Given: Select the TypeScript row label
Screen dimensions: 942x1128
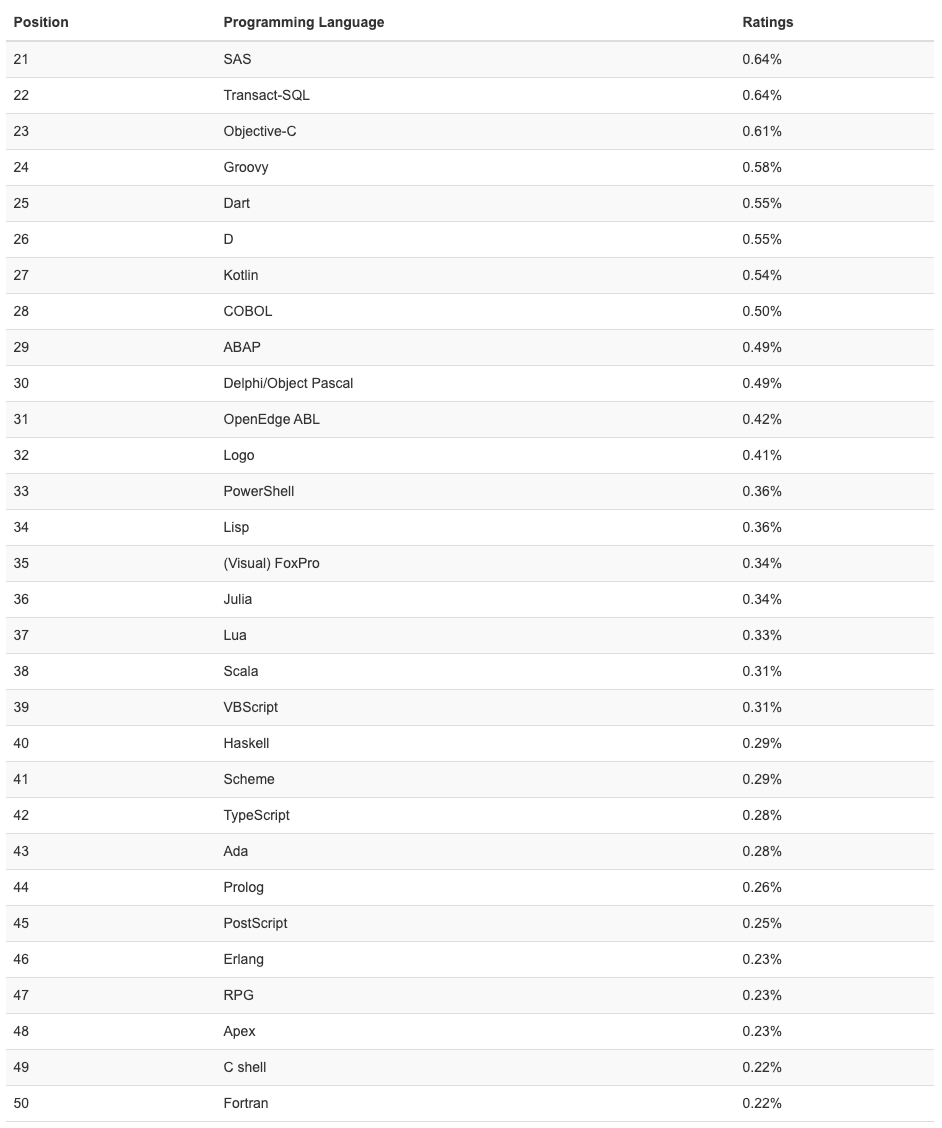Looking at the screenshot, I should (x=256, y=815).
